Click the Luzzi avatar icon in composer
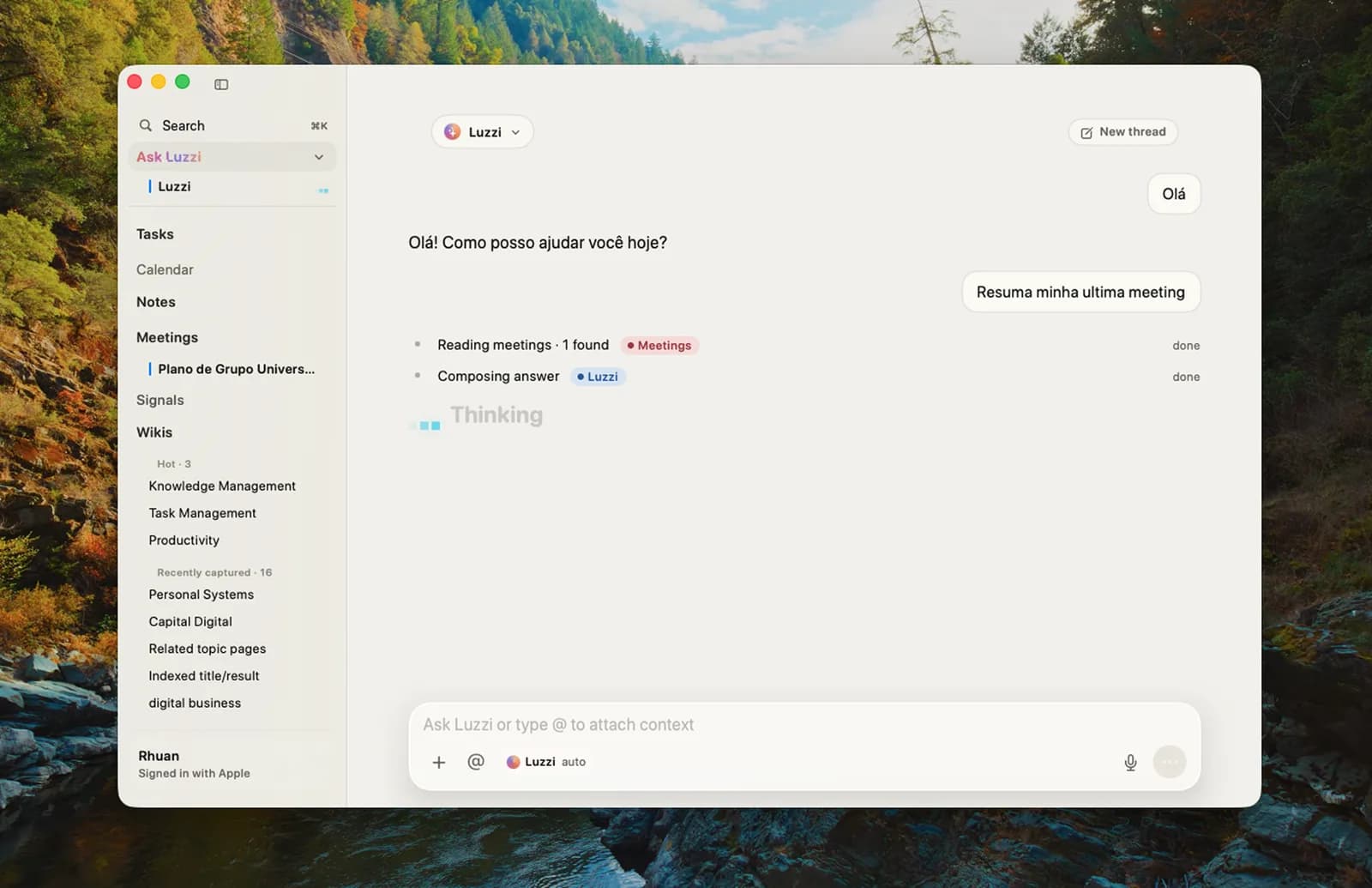The height and width of the screenshot is (888, 1372). coord(513,762)
